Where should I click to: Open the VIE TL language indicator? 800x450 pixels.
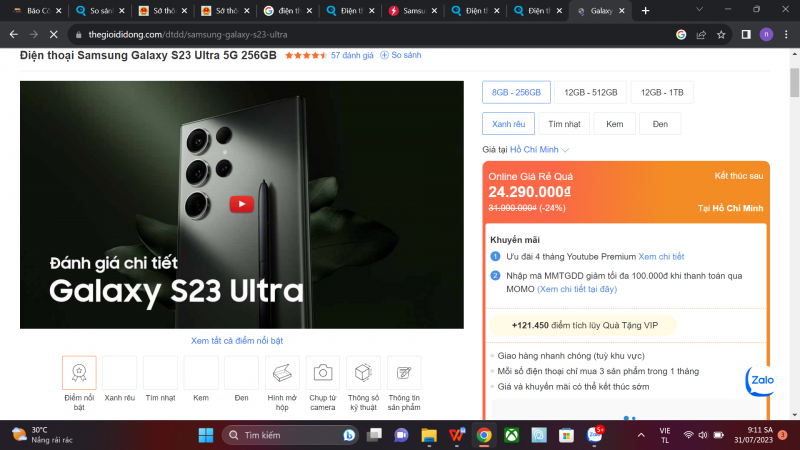[x=665, y=435]
